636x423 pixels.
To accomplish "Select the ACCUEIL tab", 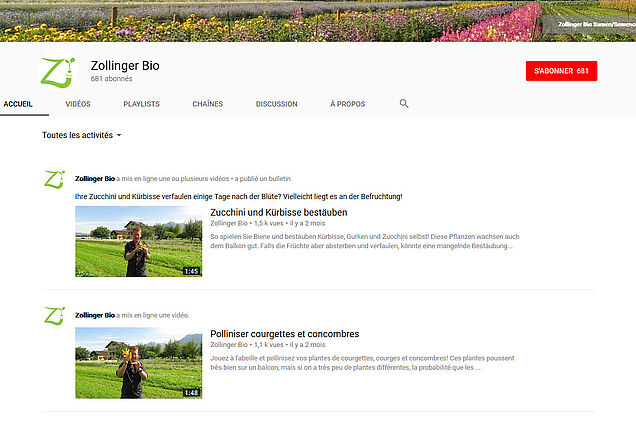I will click(x=20, y=104).
